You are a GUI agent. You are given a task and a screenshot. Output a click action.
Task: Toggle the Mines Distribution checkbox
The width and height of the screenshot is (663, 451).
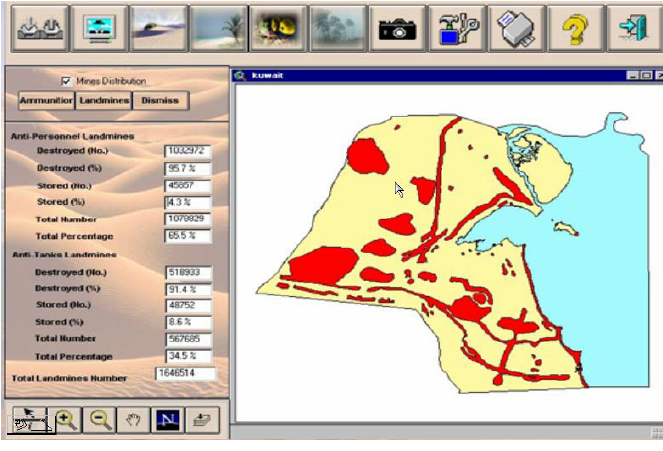click(66, 81)
